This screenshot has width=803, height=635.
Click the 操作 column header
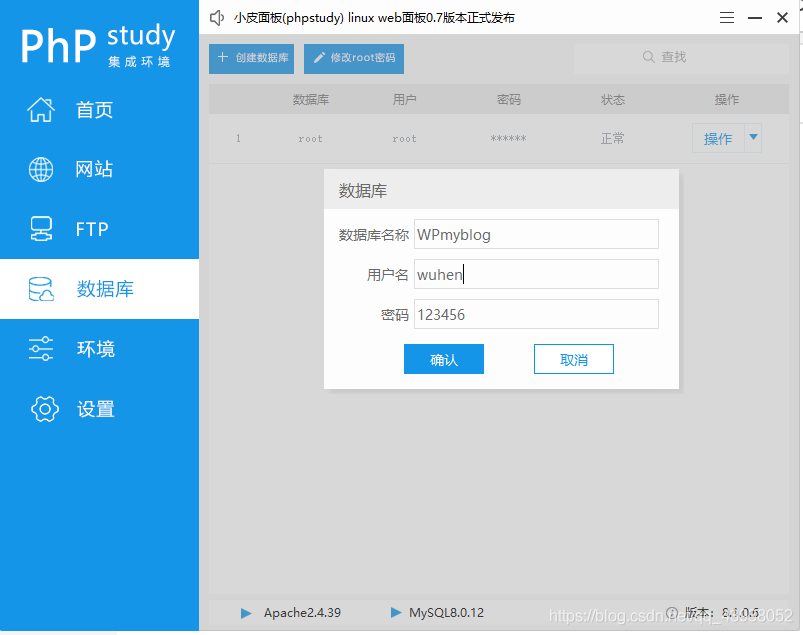pyautogui.click(x=727, y=99)
